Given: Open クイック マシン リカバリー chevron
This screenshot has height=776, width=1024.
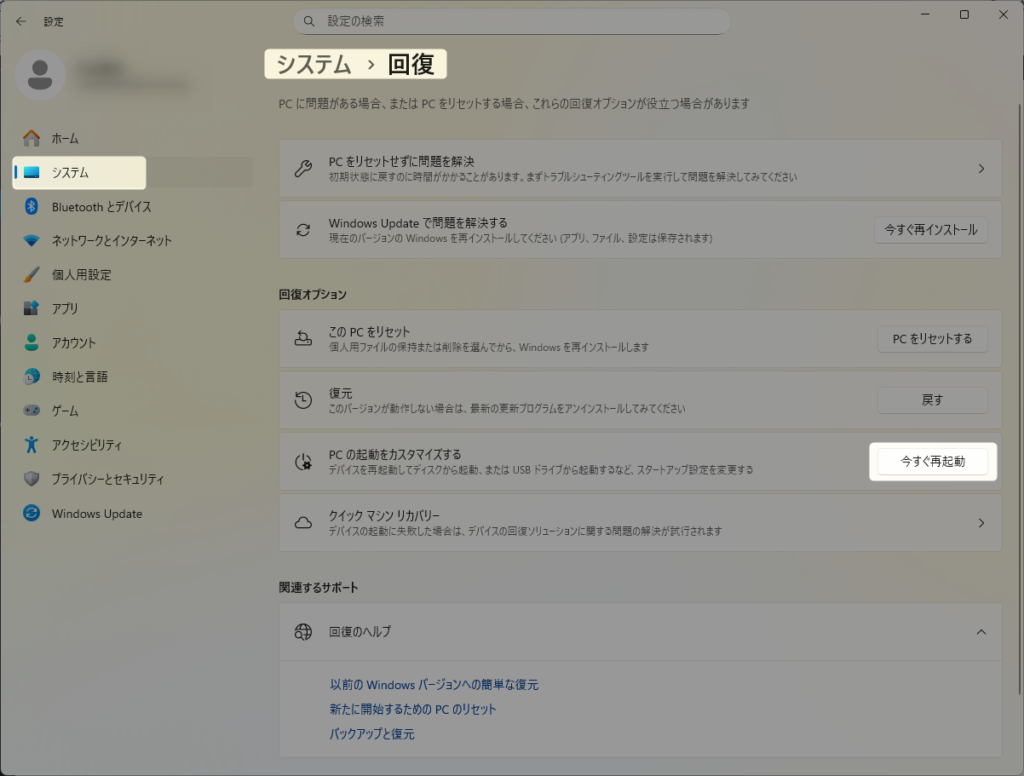Looking at the screenshot, I should tap(981, 523).
